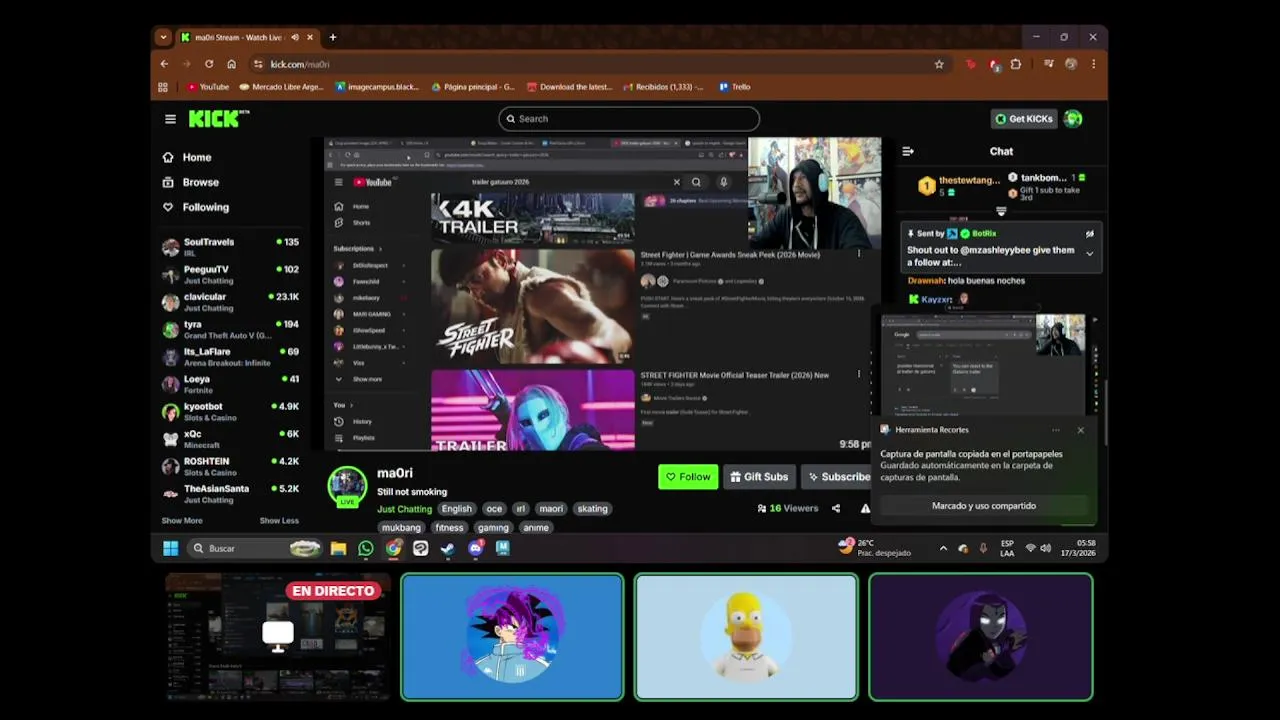The height and width of the screenshot is (720, 1280).
Task: Click ma0ri's live avatar
Action: (347, 485)
